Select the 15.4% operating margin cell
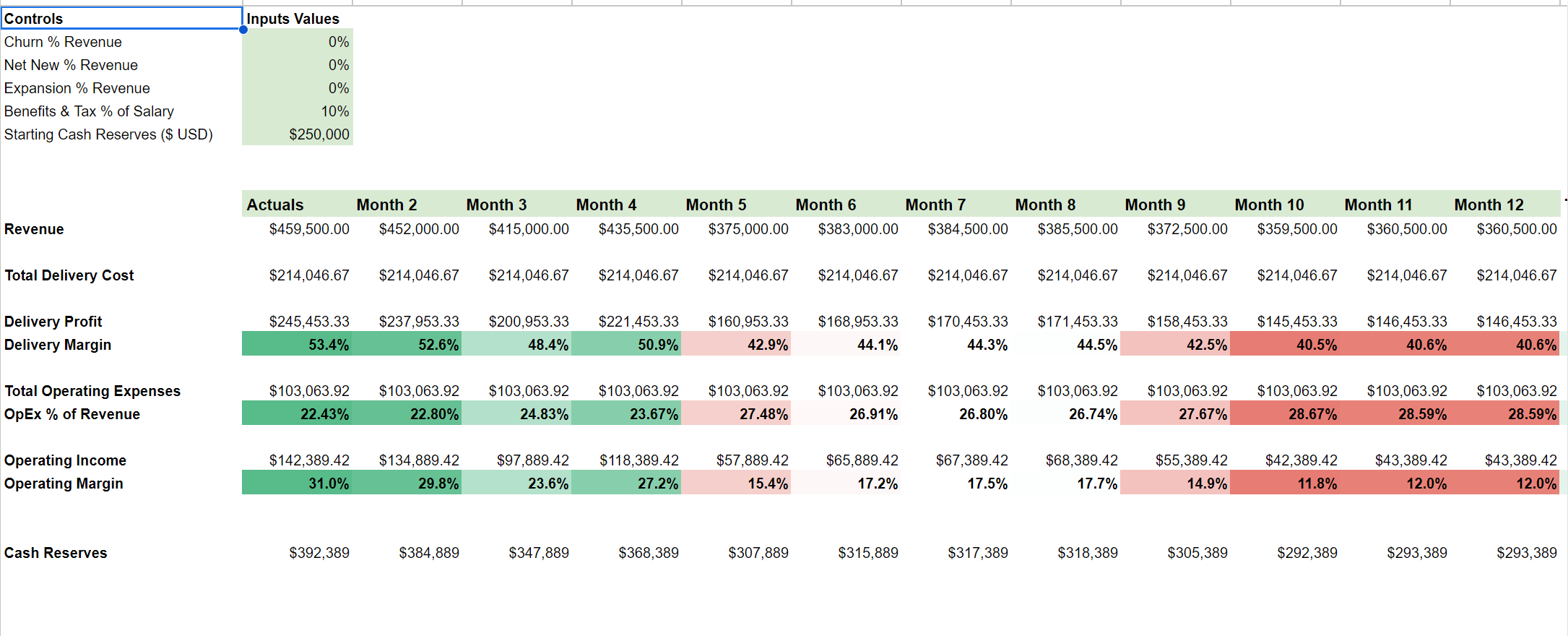This screenshot has width=1568, height=636. tap(737, 484)
